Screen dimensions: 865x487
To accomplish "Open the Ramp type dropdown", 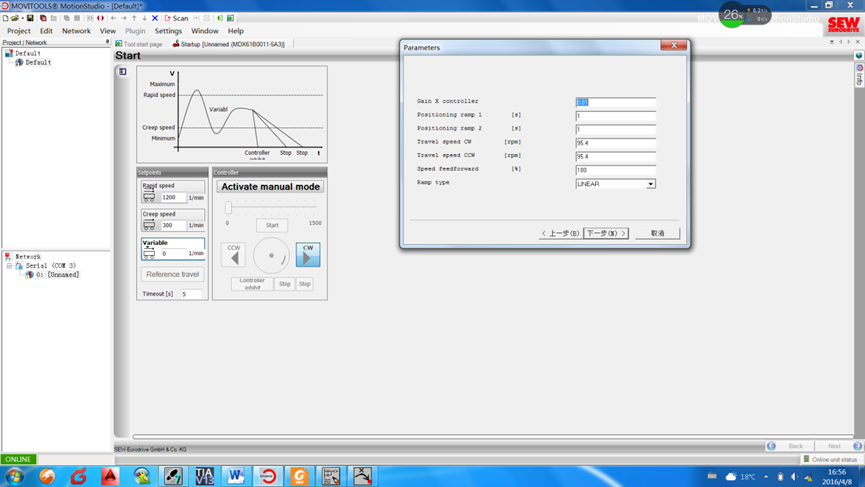I will [650, 184].
